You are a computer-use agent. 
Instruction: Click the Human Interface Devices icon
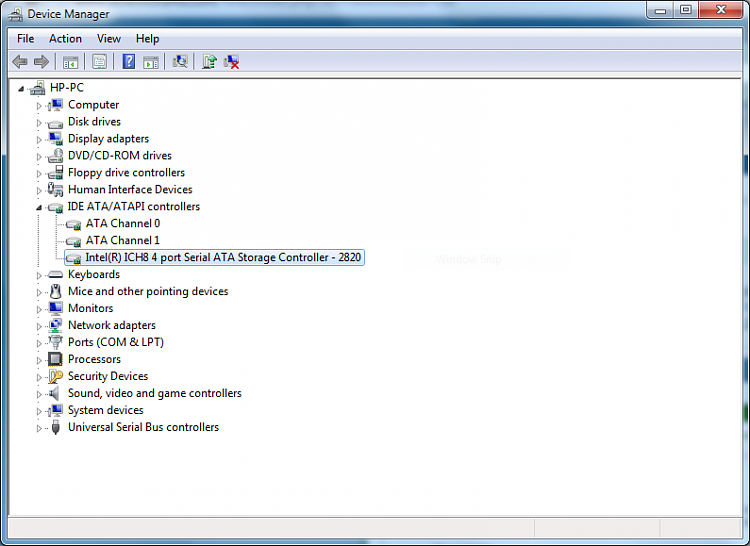(55, 189)
